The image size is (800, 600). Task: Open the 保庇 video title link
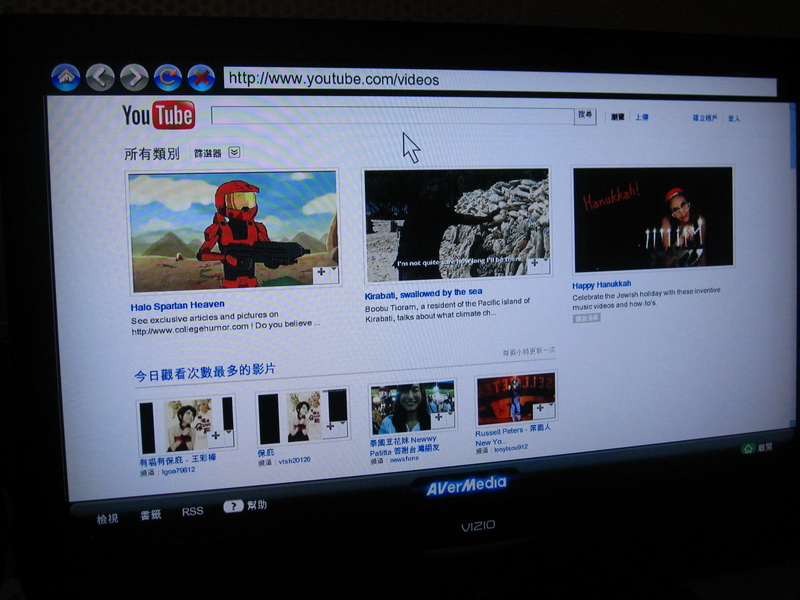(266, 453)
